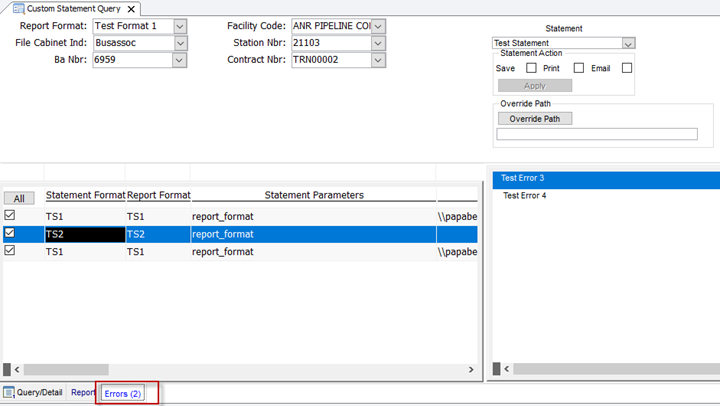Switch to the Errors (2) tab
The image size is (720, 406).
coord(125,393)
